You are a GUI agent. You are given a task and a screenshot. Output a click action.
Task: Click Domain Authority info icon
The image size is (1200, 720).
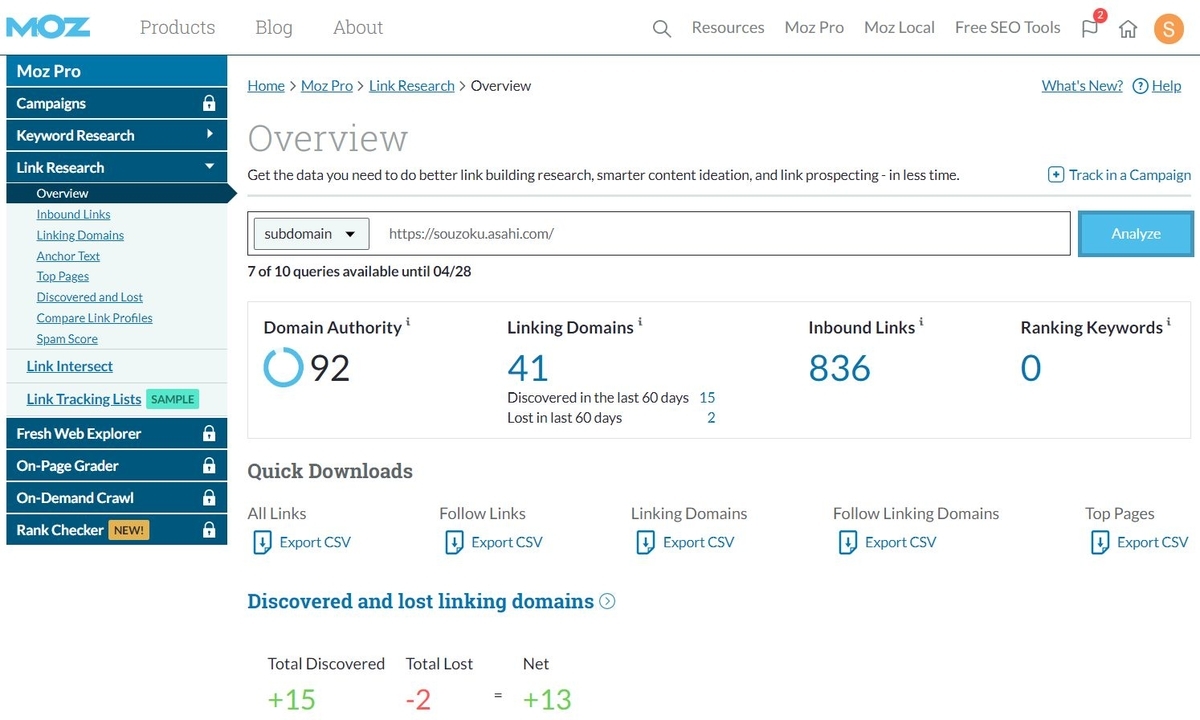point(408,322)
